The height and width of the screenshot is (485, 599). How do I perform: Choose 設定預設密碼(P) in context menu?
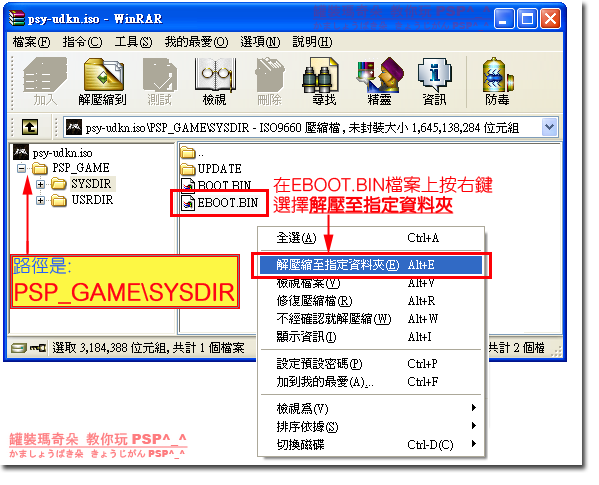pos(371,364)
